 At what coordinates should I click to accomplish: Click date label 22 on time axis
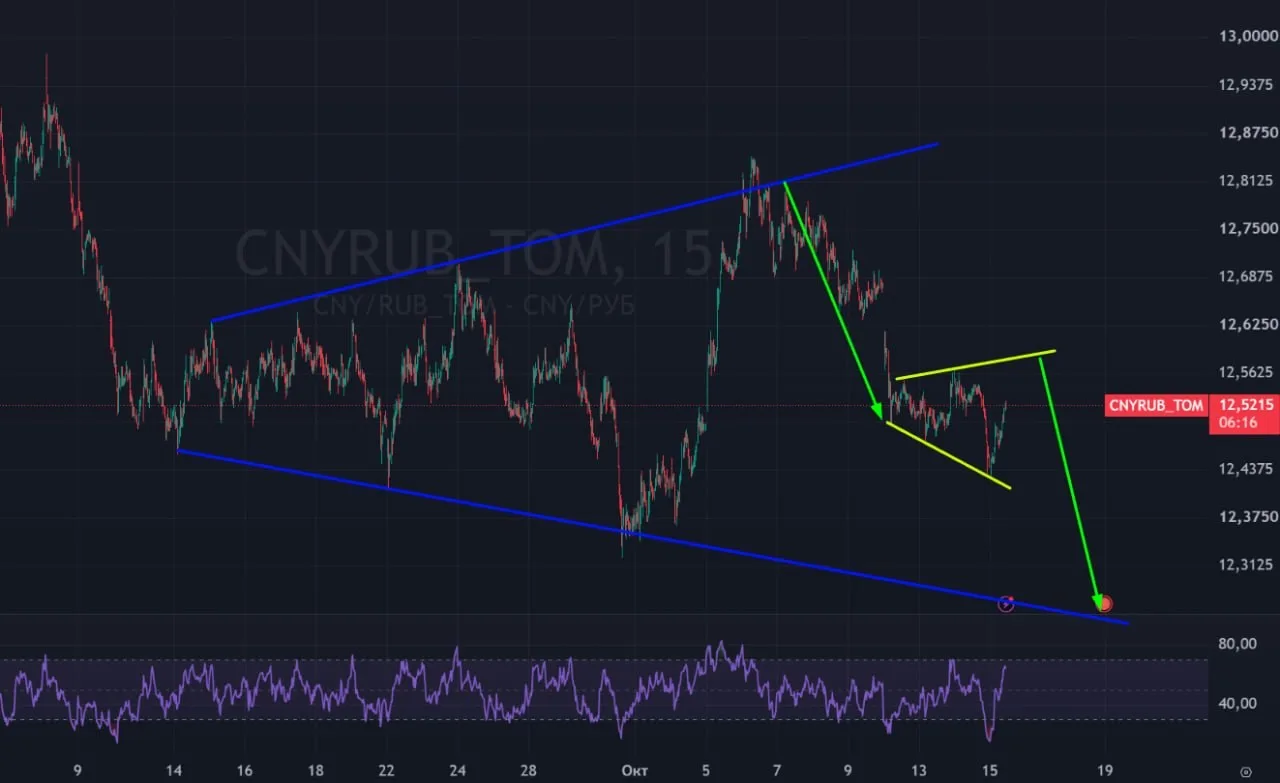387,771
